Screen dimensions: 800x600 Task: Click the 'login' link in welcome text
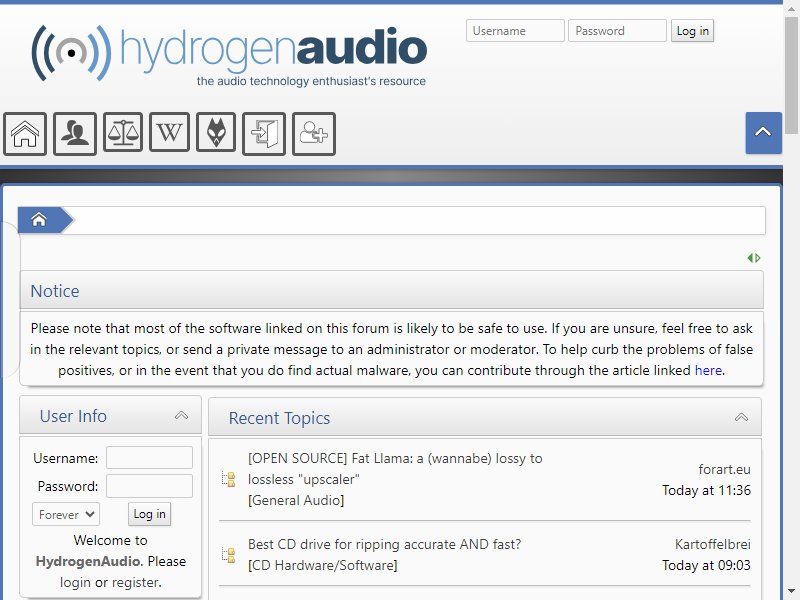pyautogui.click(x=75, y=582)
